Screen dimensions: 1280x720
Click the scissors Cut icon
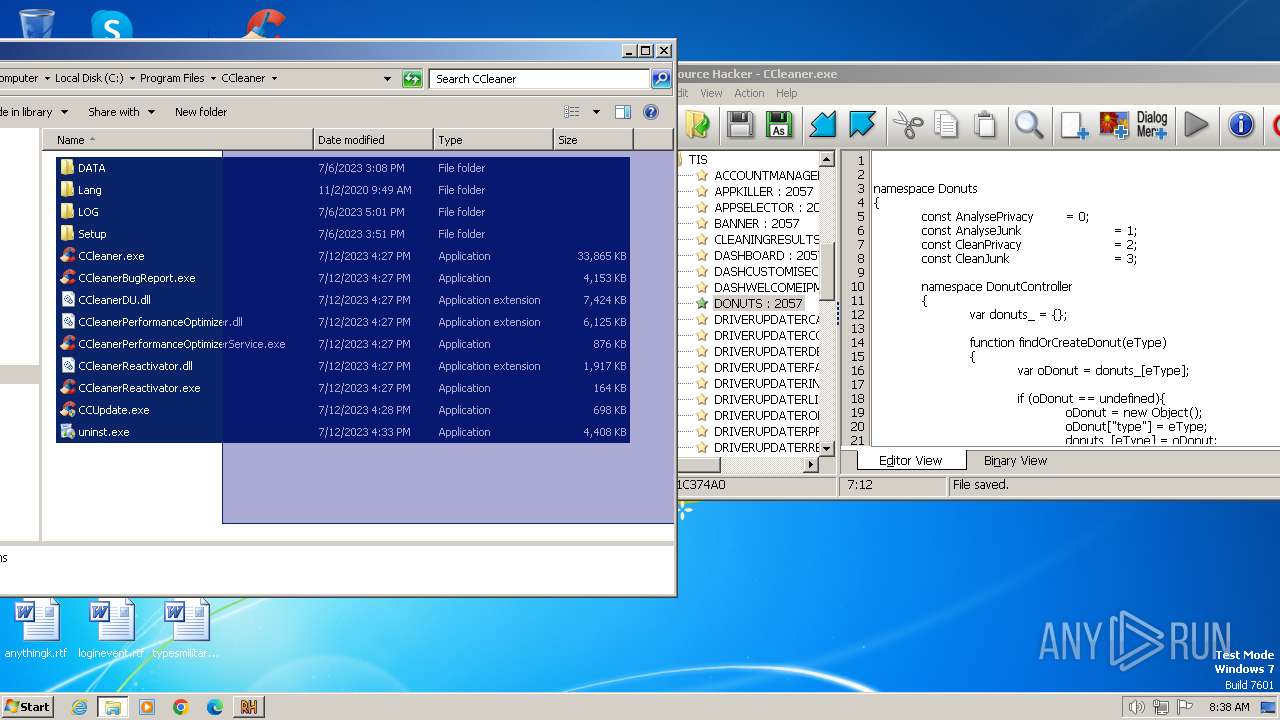(908, 124)
